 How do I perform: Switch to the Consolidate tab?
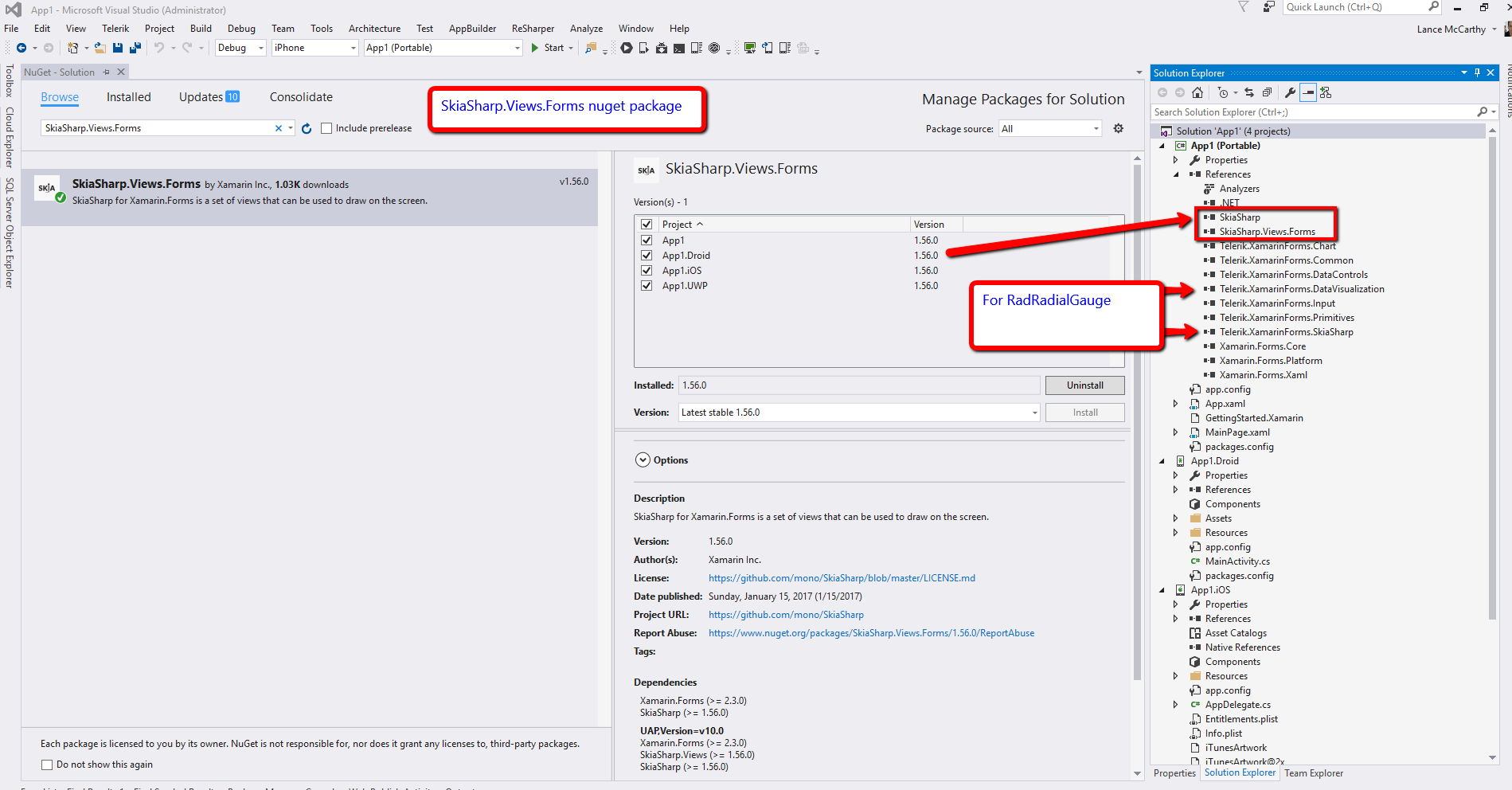pos(301,97)
